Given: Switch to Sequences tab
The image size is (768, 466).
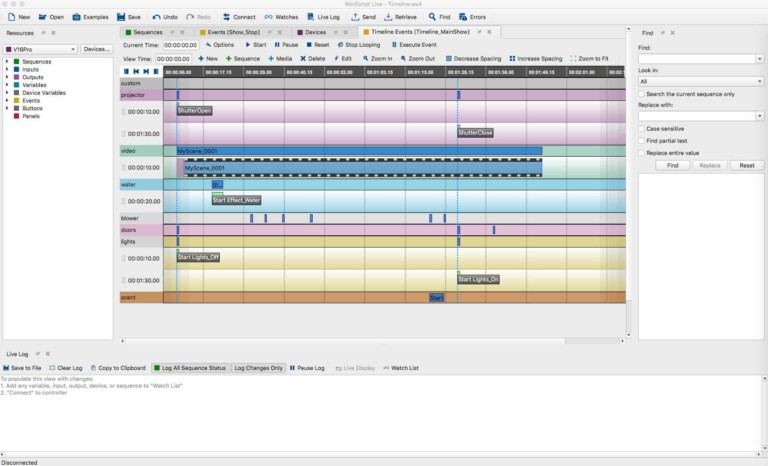Looking at the screenshot, I should 147,32.
